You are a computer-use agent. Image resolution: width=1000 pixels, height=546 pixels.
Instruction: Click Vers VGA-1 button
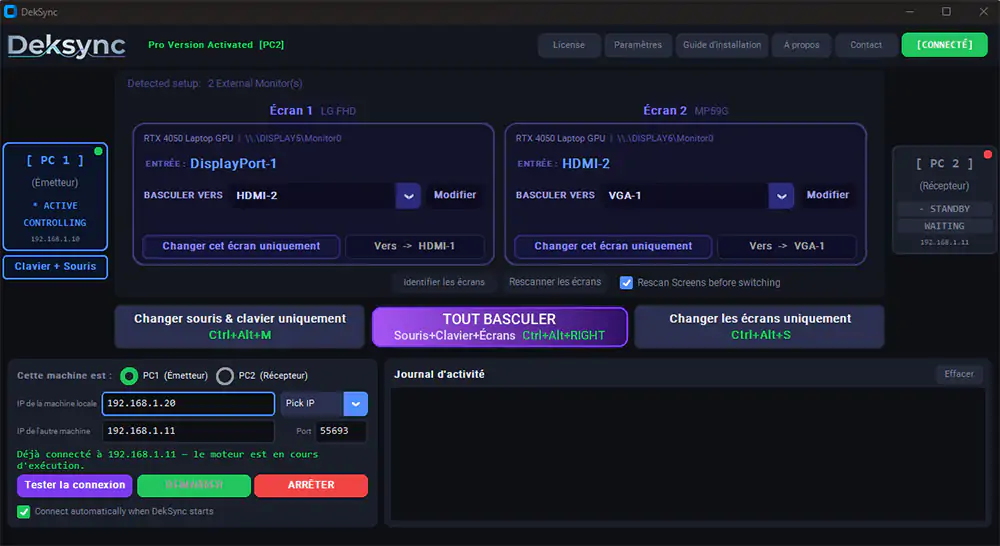(x=786, y=246)
